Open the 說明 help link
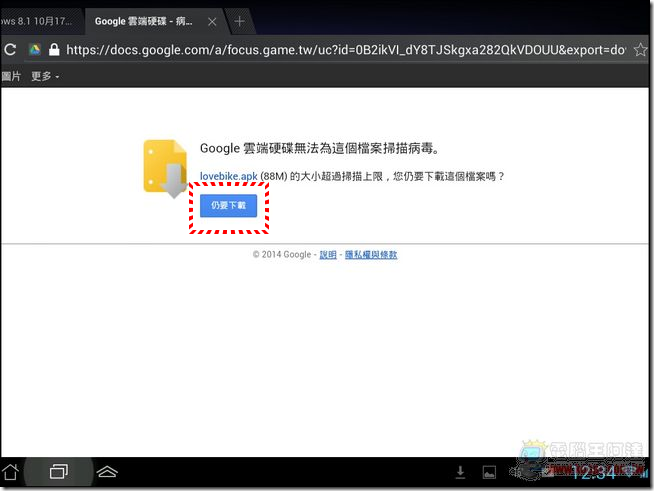 [x=328, y=254]
